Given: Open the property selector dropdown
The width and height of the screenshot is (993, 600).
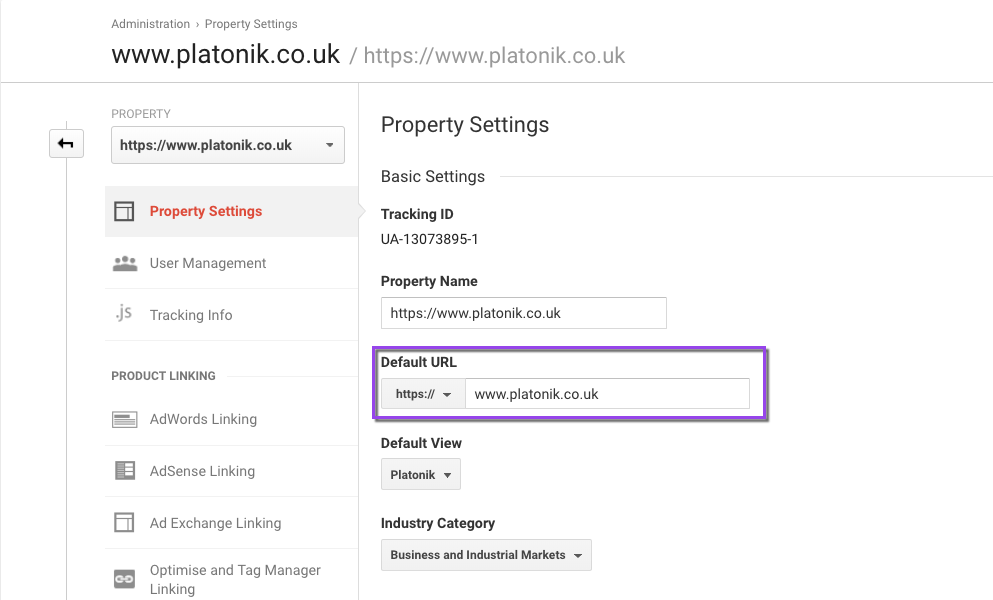Looking at the screenshot, I should (228, 145).
